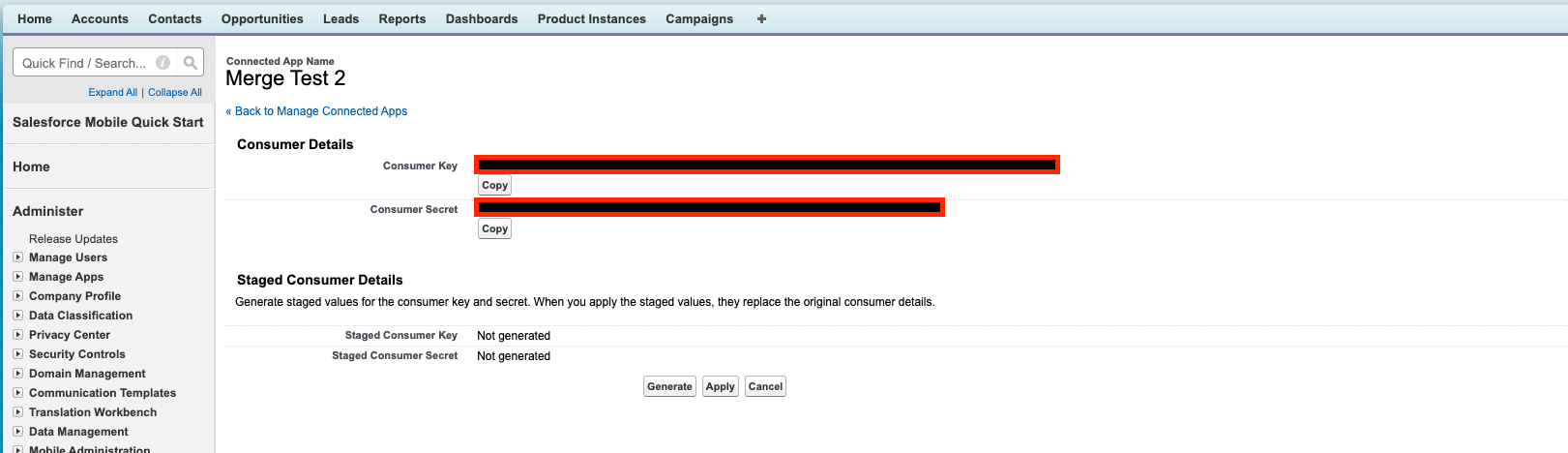This screenshot has width=1568, height=453.
Task: Click the Data Classification sidebar label
Action: pyautogui.click(x=80, y=316)
